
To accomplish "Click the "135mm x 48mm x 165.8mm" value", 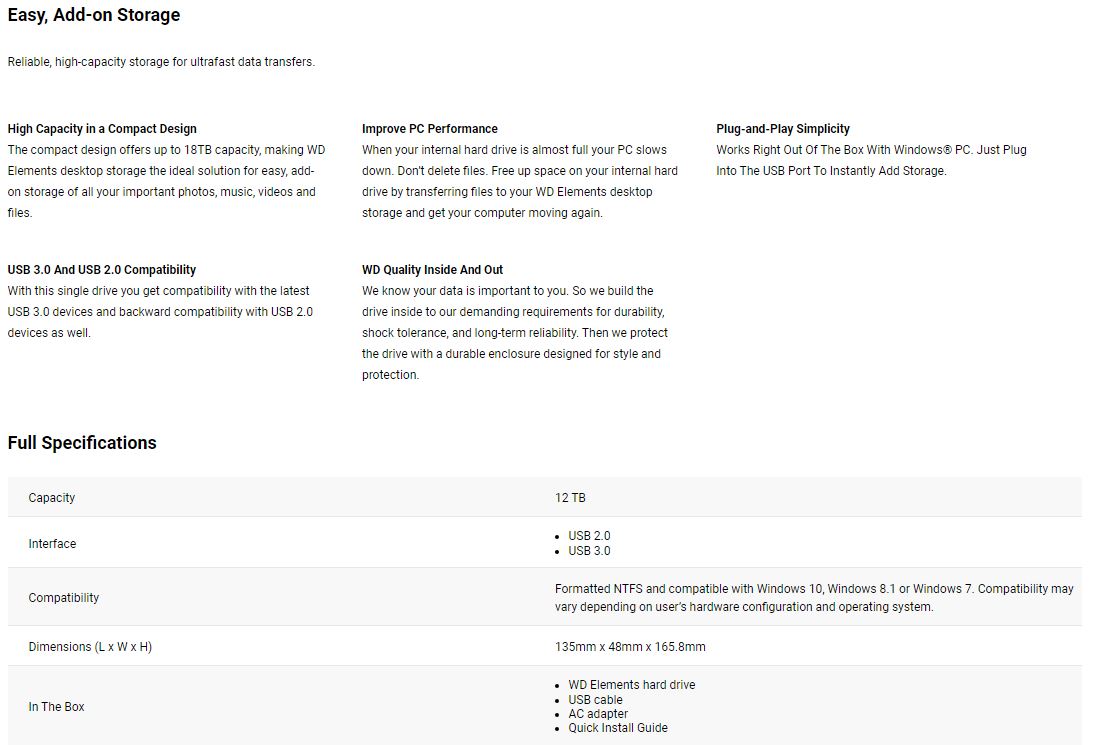I will [630, 647].
